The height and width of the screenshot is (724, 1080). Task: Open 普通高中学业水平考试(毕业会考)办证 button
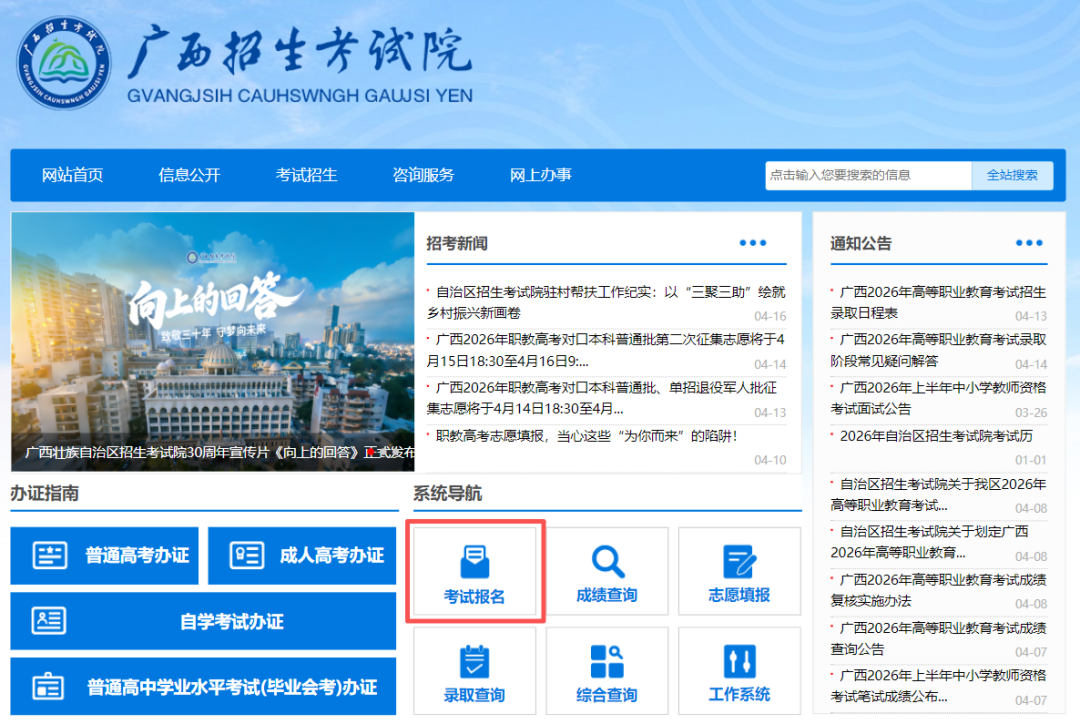pyautogui.click(x=203, y=686)
